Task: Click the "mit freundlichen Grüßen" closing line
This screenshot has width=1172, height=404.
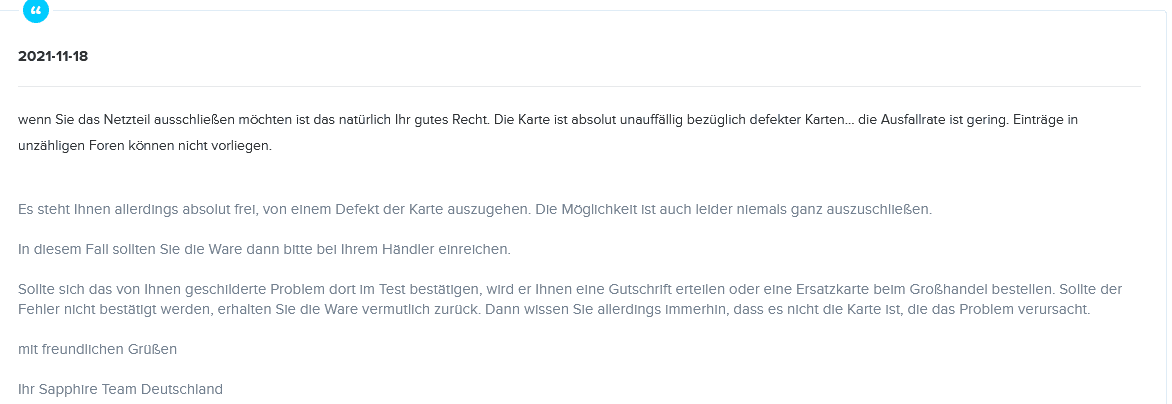Action: point(97,349)
